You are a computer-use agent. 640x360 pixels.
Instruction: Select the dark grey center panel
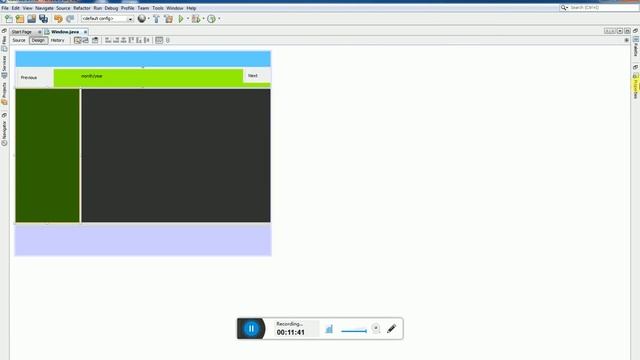(176, 156)
